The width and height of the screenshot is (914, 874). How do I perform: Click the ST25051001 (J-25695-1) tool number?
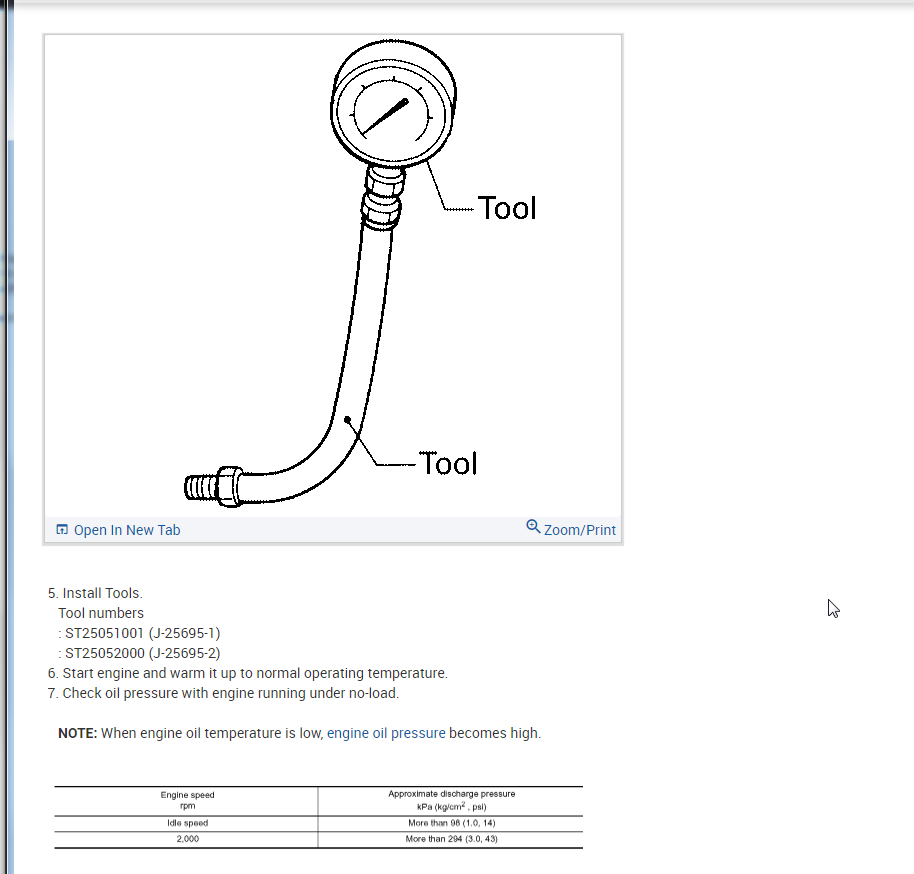142,633
